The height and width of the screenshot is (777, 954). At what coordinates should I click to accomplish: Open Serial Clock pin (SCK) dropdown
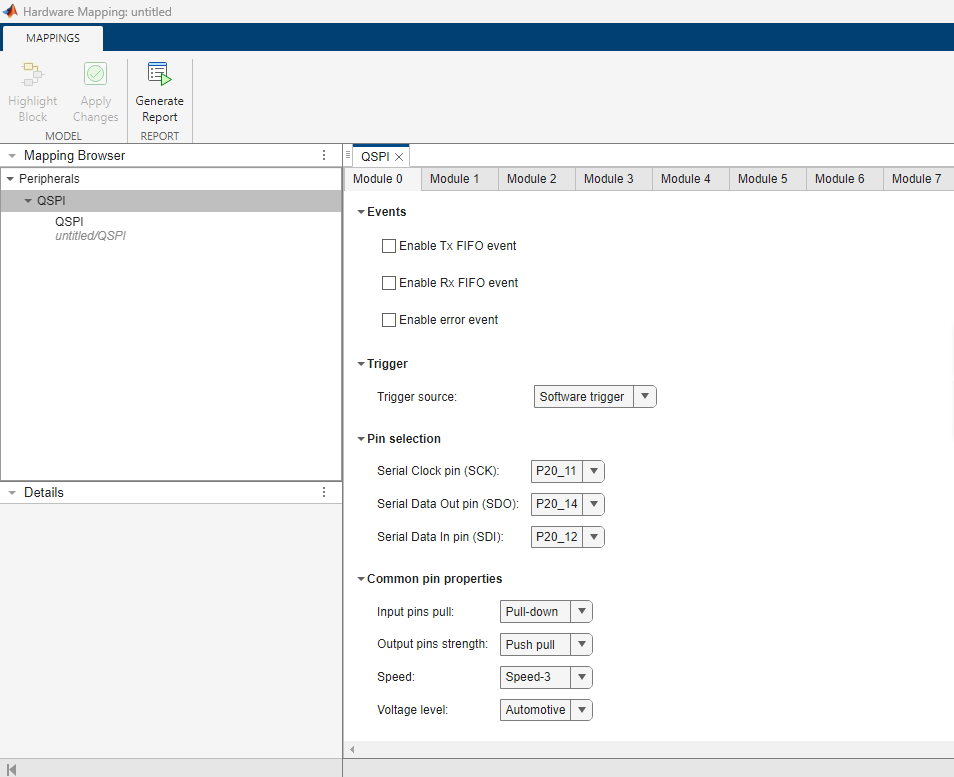coord(568,472)
